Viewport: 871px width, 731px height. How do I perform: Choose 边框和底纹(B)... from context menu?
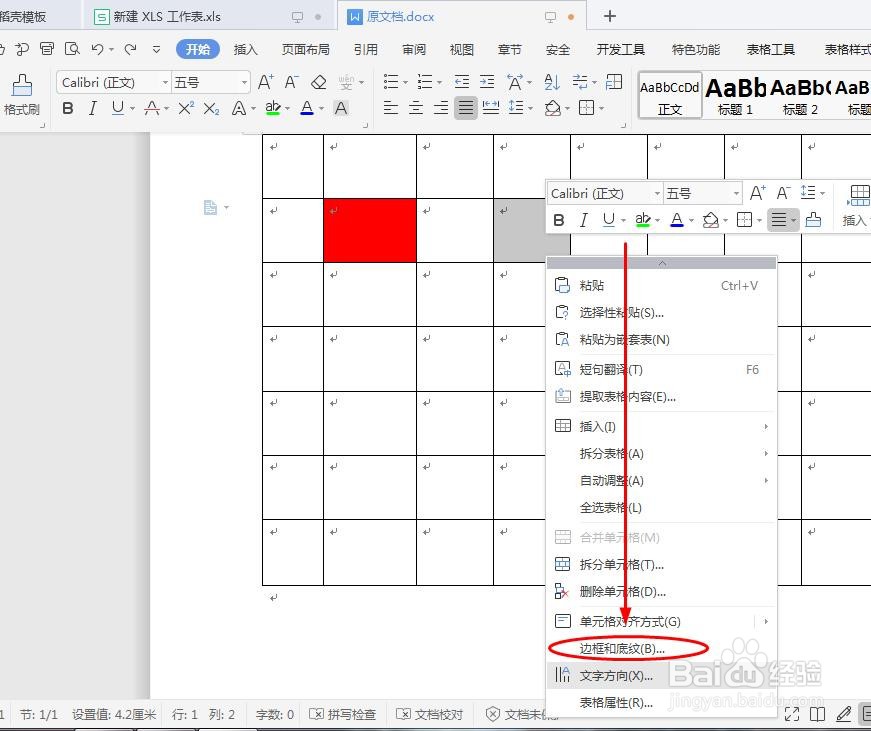click(661, 648)
